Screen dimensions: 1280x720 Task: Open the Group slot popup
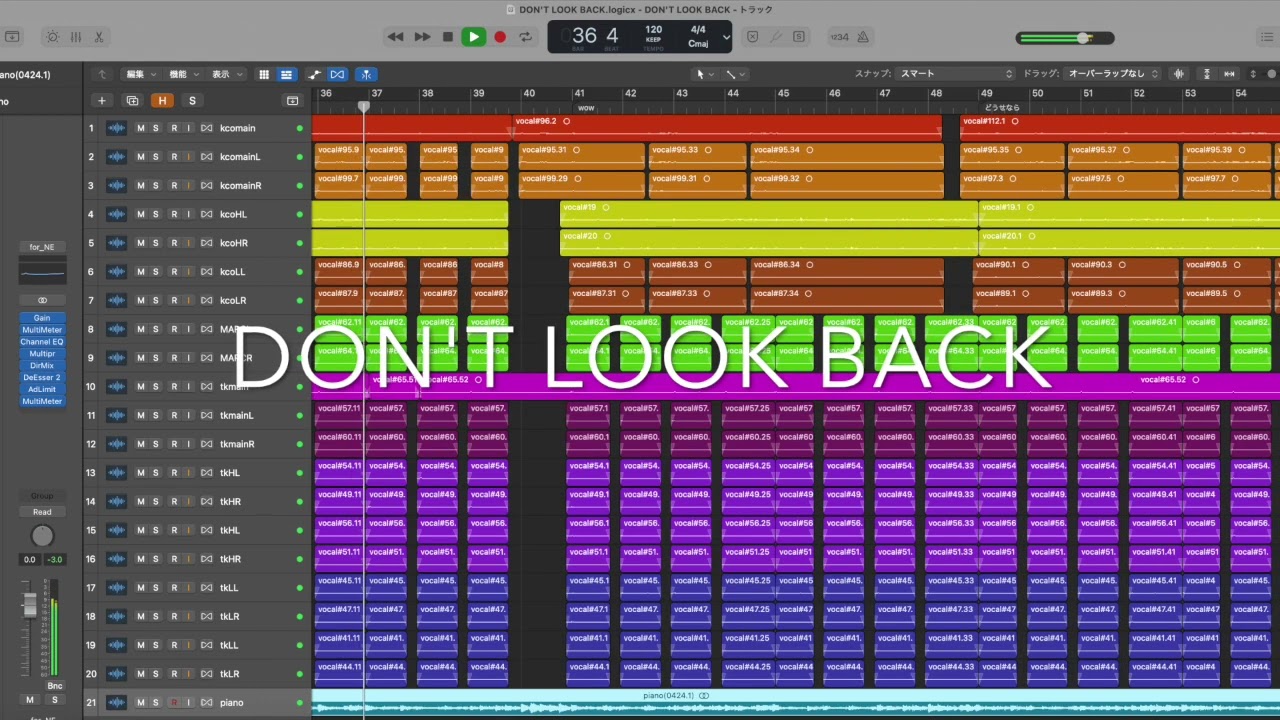[x=42, y=496]
